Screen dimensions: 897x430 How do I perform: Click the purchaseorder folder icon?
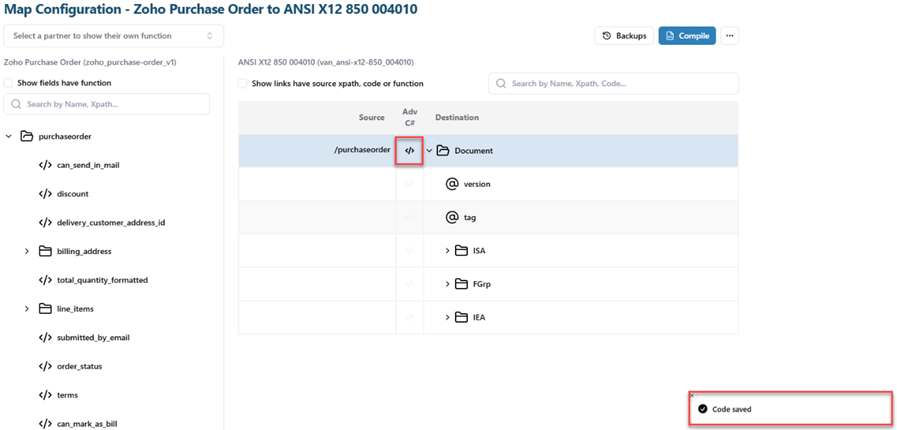[x=26, y=136]
